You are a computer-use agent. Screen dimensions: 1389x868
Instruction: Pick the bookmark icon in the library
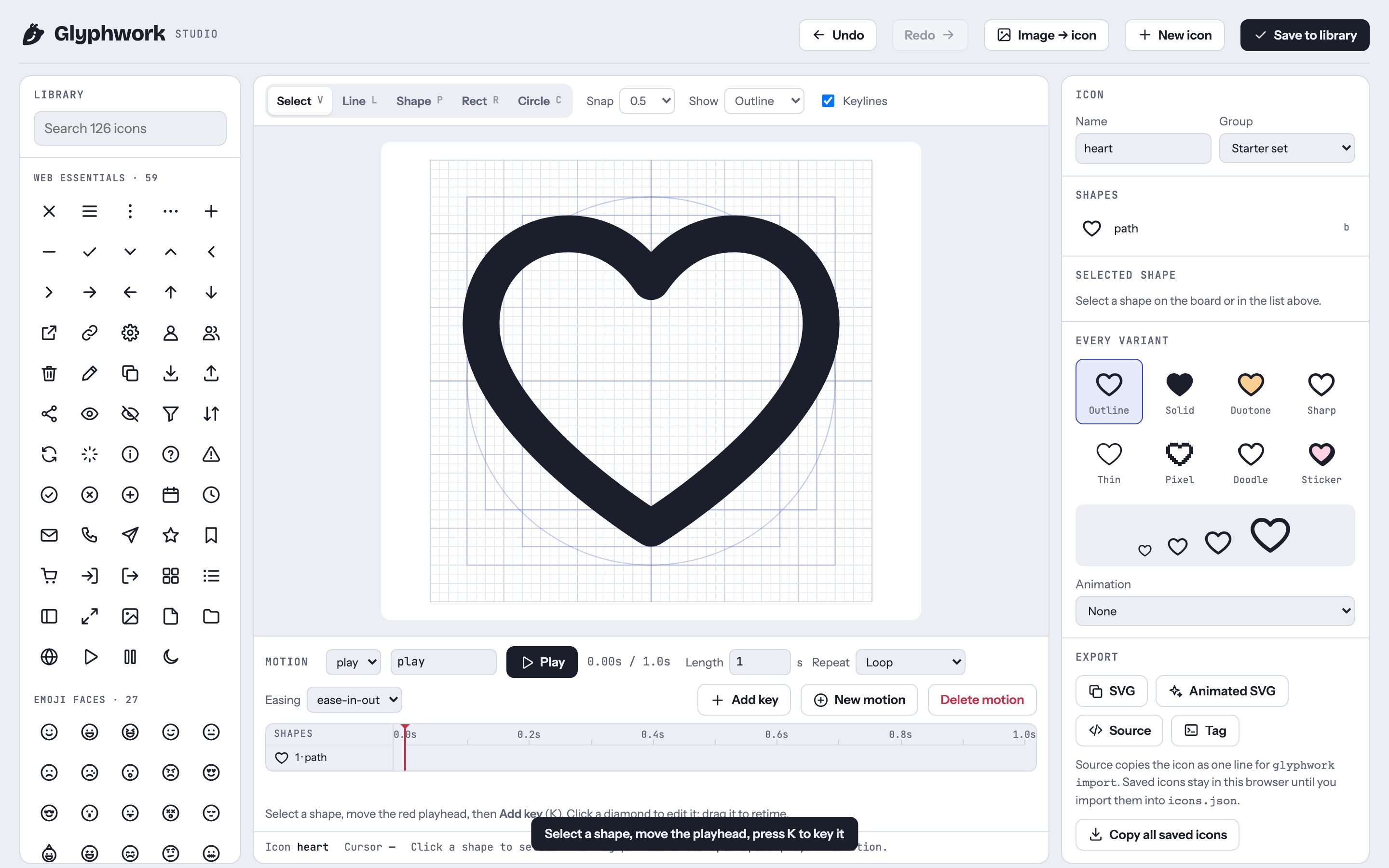[211, 536]
